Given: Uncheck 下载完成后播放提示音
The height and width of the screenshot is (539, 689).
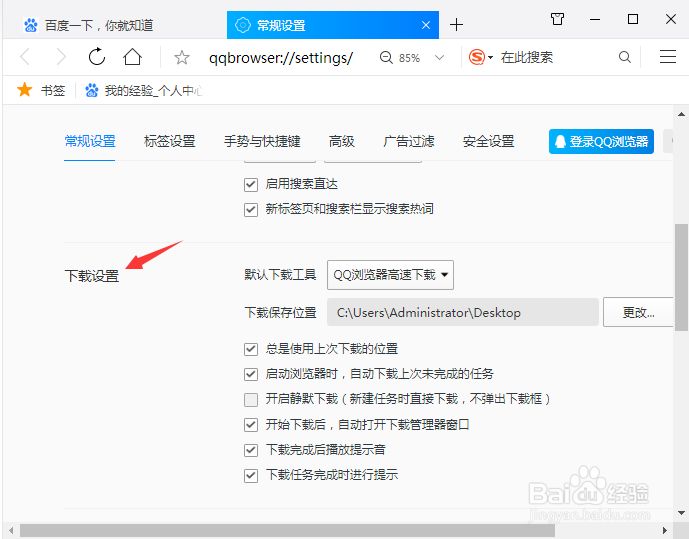Looking at the screenshot, I should click(251, 450).
